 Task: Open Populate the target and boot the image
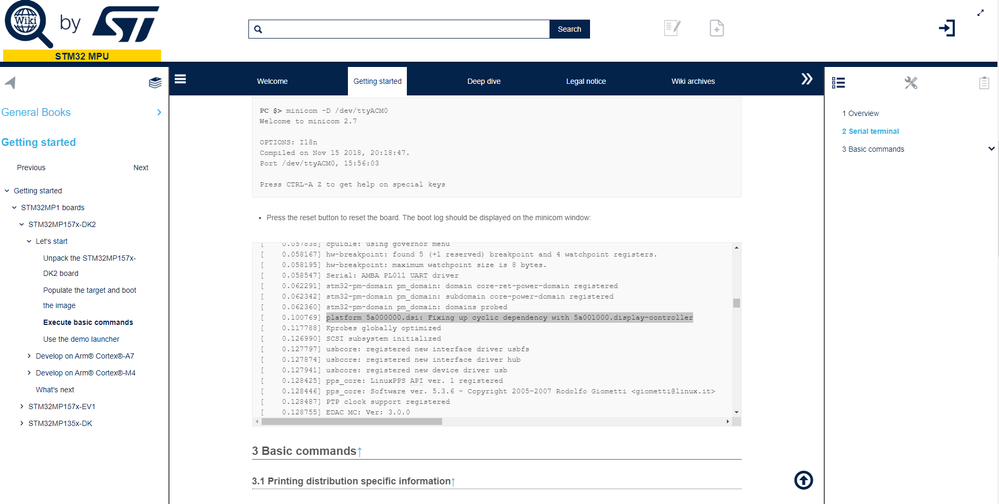point(90,298)
